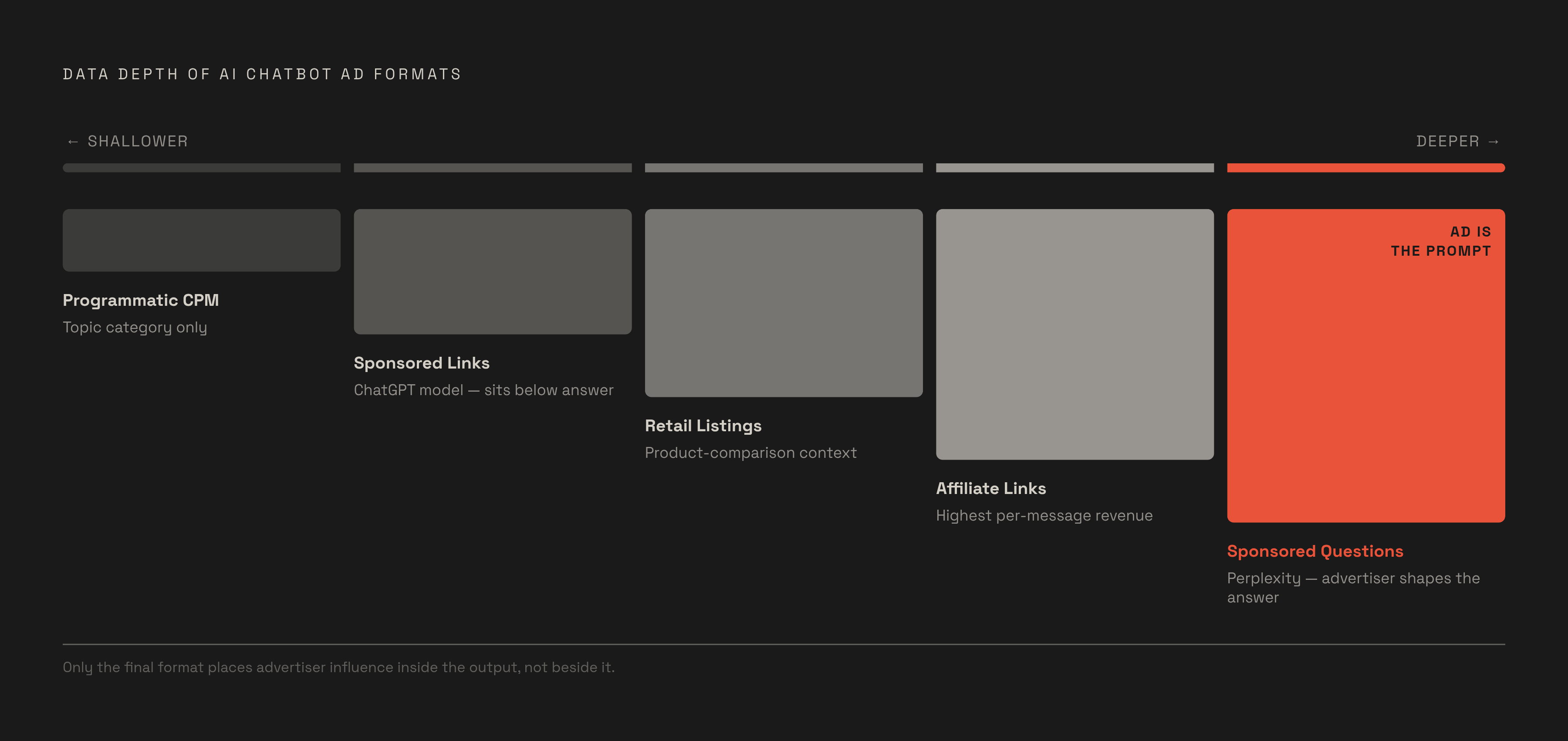Viewport: 1568px width, 741px height.
Task: Click the footnote about advertiser influence
Action: pyautogui.click(x=338, y=667)
